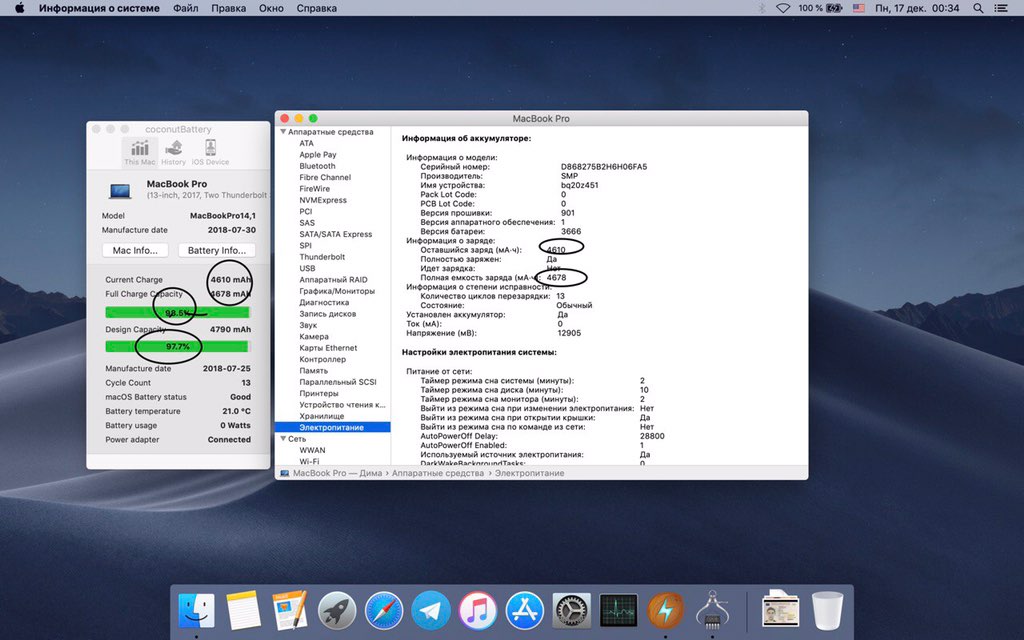This screenshot has width=1024, height=640.
Task: Click Аппаратные средства in bottom path bar
Action: [x=438, y=473]
